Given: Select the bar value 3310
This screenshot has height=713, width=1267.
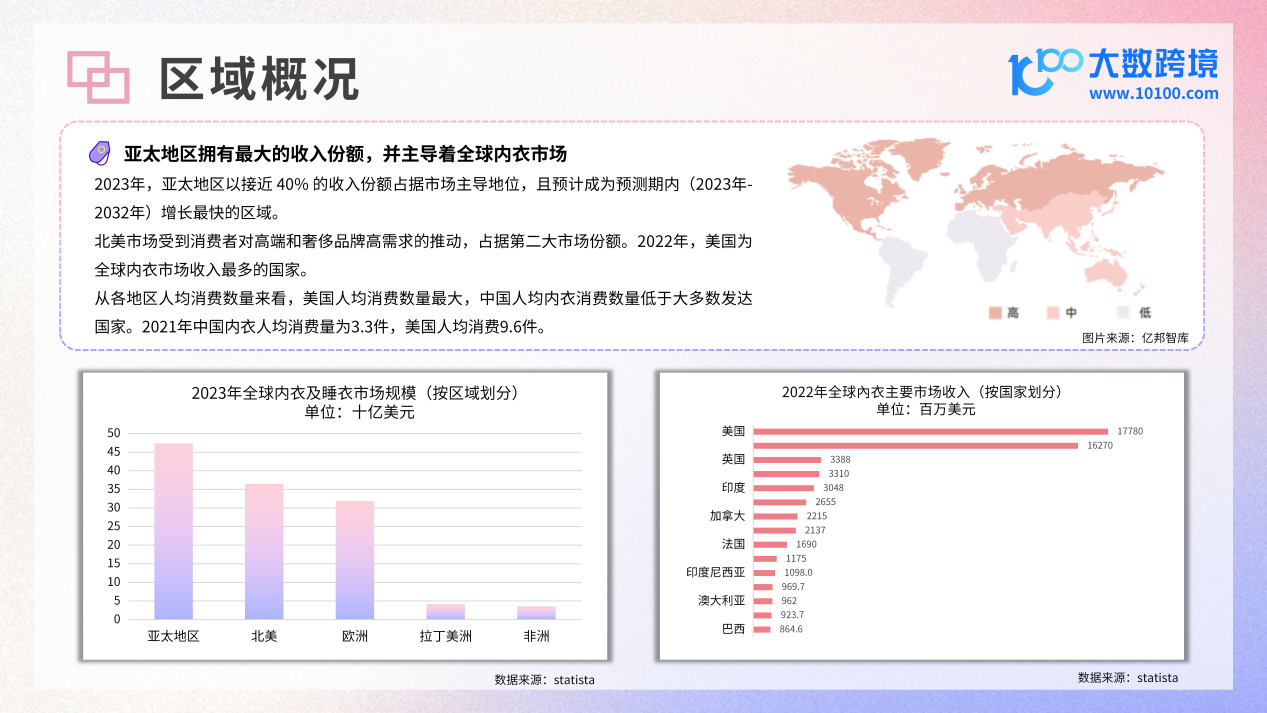Looking at the screenshot, I should click(839, 473).
